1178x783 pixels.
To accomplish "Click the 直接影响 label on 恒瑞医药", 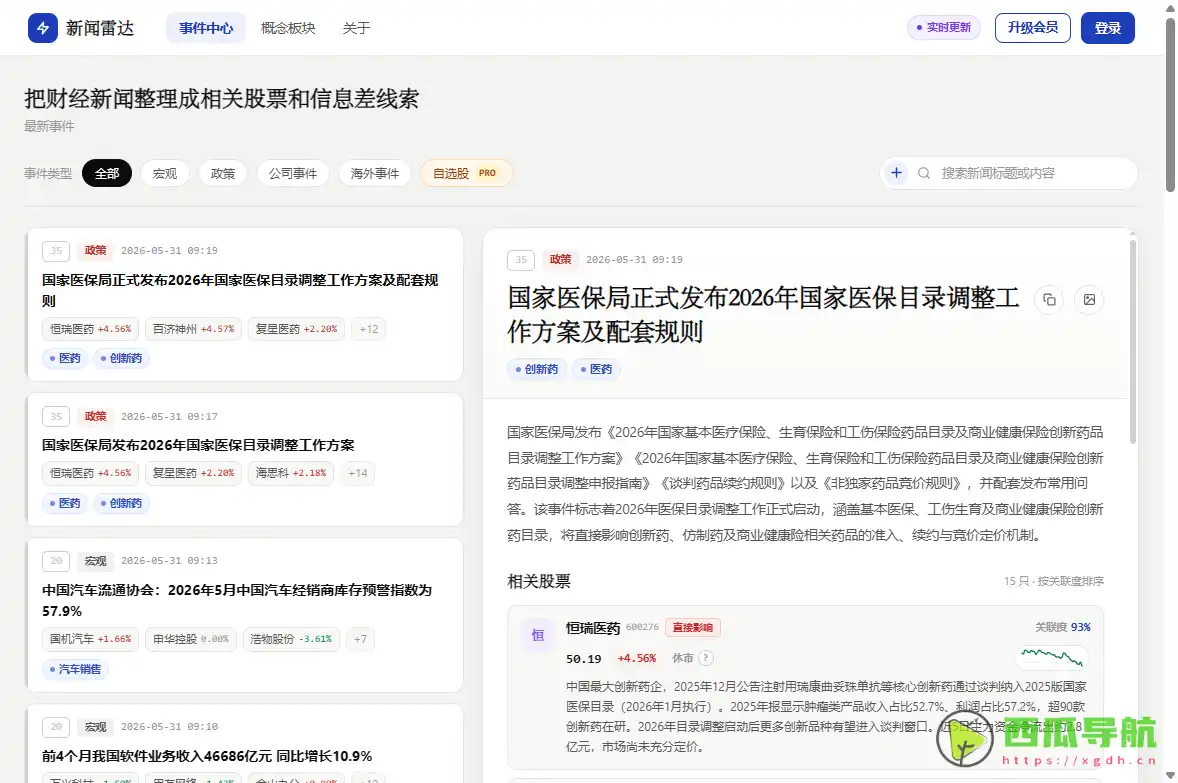I will 693,627.
